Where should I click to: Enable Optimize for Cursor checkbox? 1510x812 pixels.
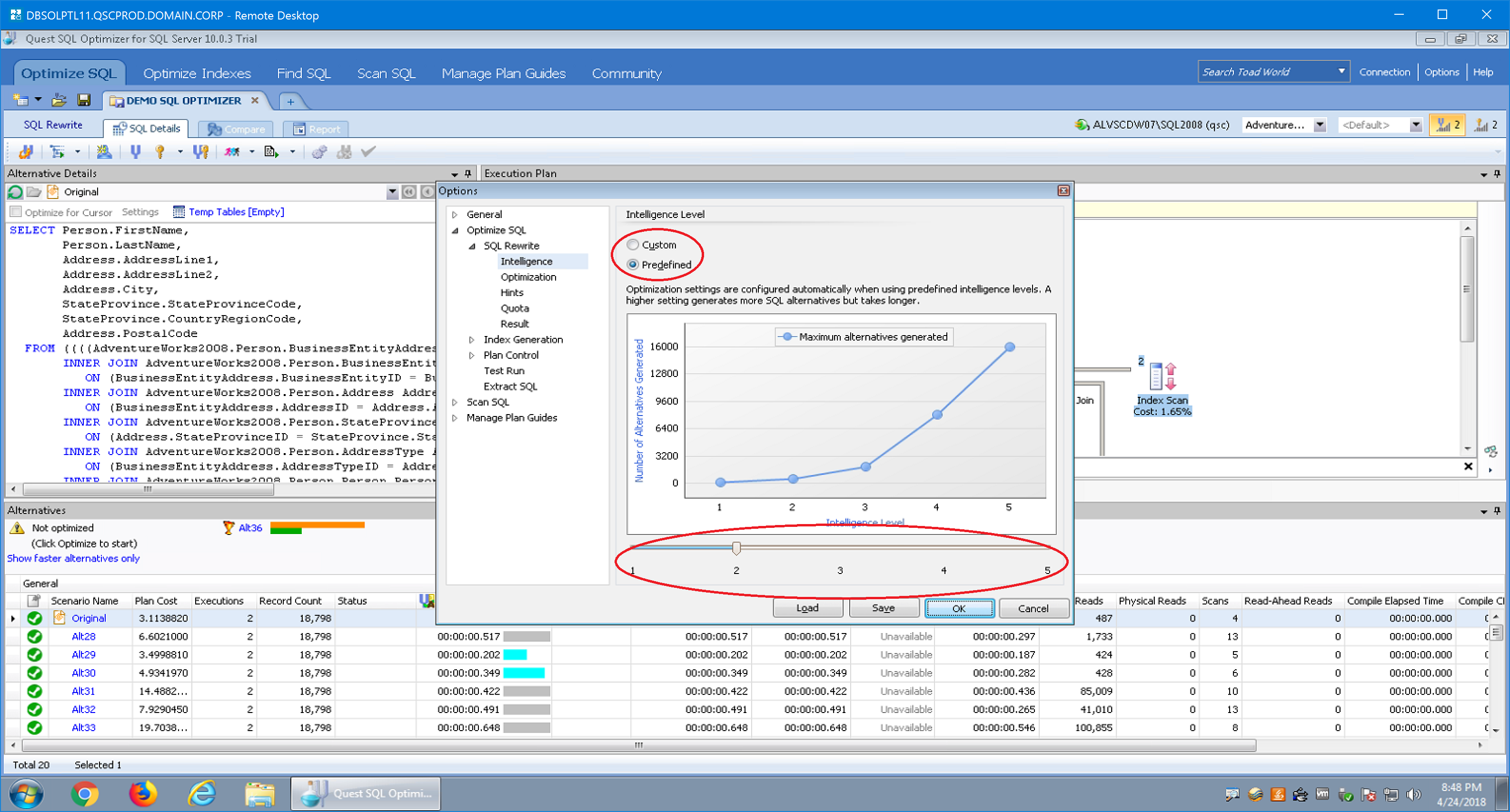(x=16, y=212)
